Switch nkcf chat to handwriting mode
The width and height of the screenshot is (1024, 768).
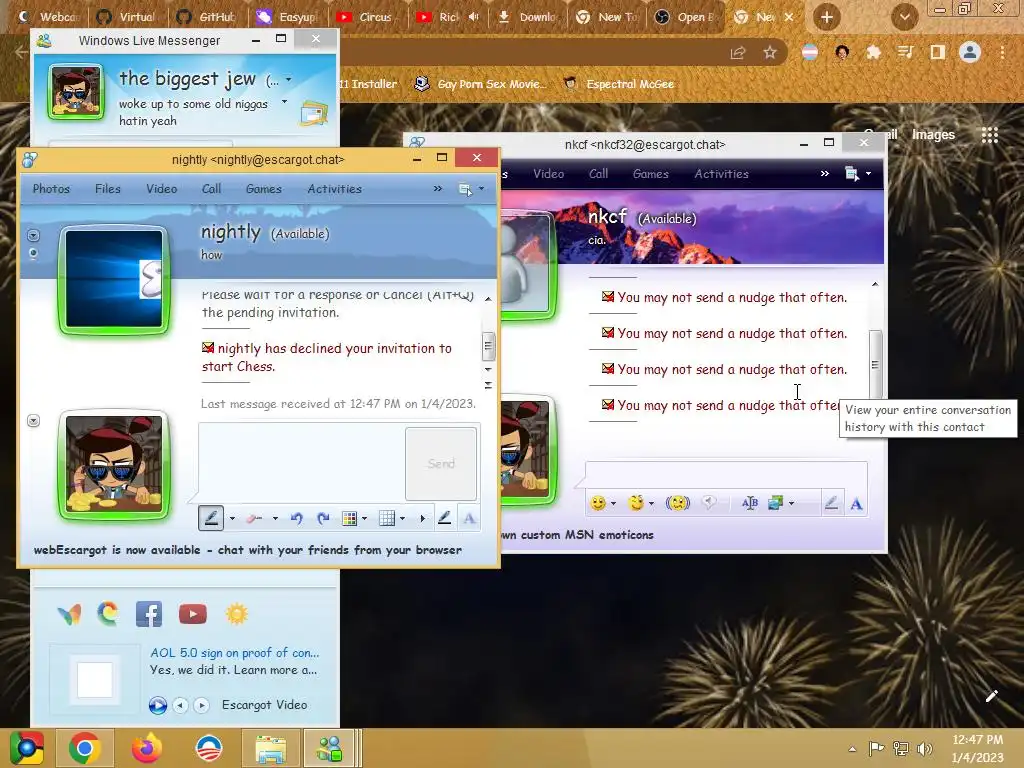pyautogui.click(x=831, y=503)
